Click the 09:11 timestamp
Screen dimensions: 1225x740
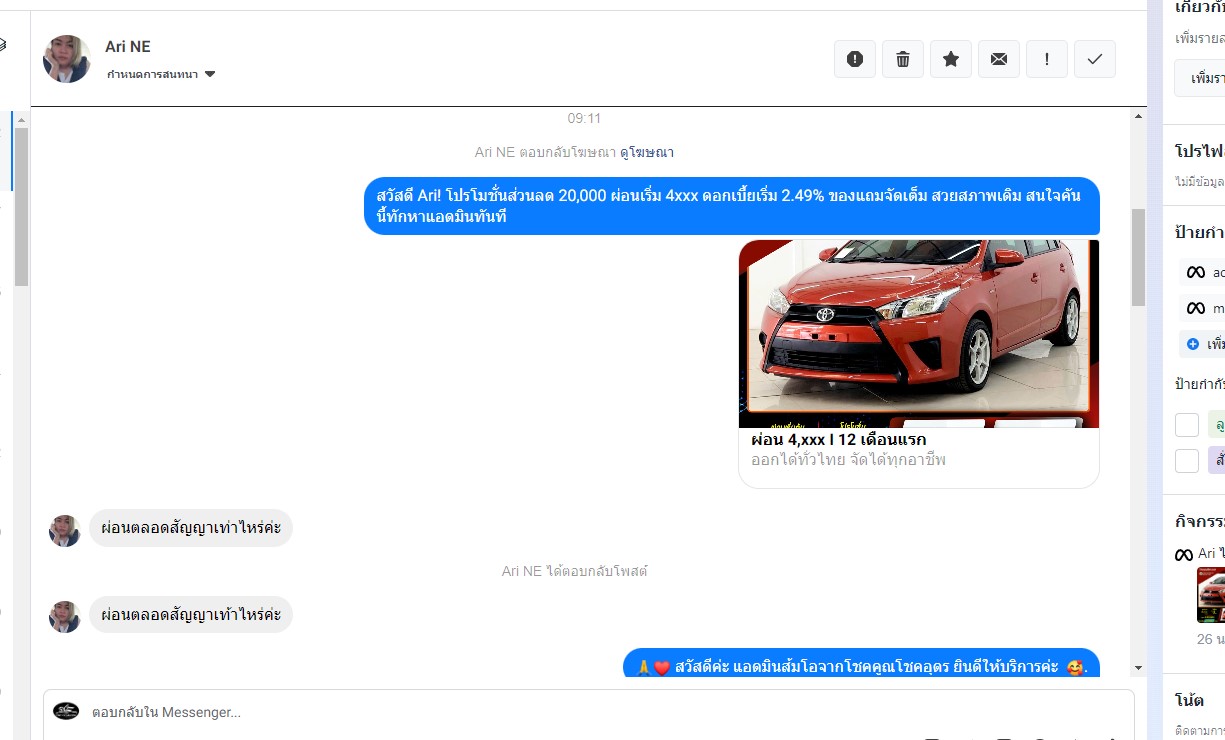click(584, 118)
